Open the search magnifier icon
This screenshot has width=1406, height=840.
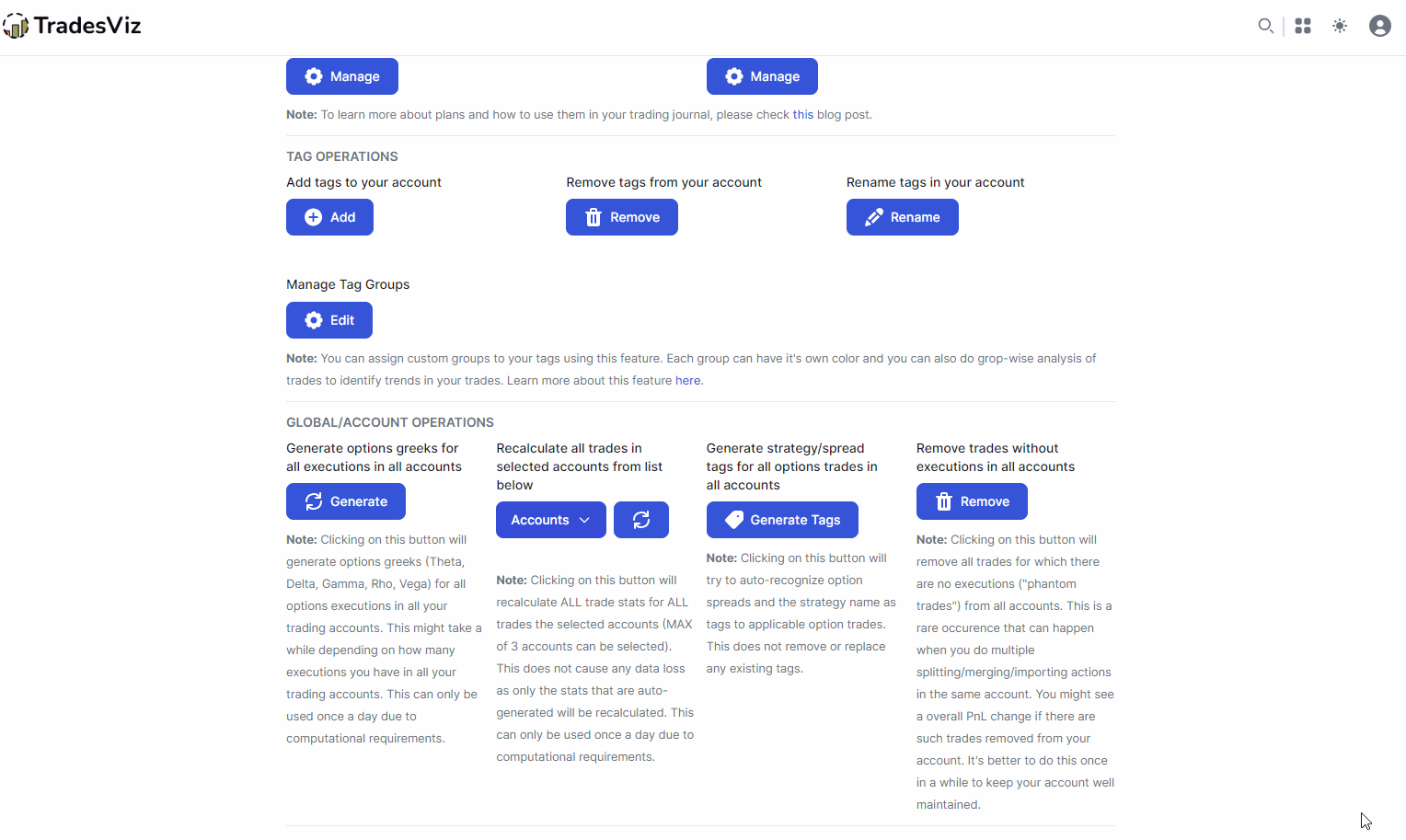coord(1266,26)
